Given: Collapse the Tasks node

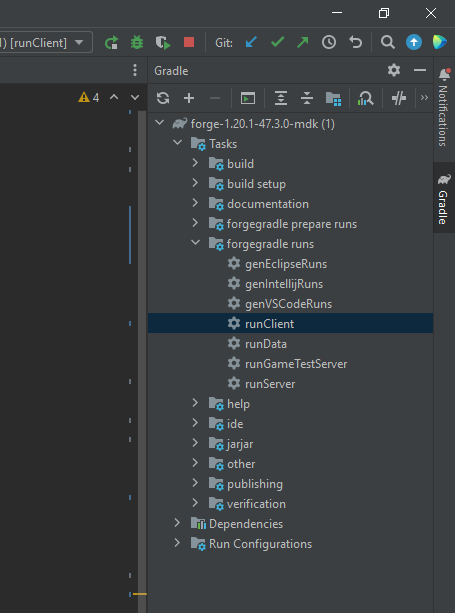Looking at the screenshot, I should [177, 143].
